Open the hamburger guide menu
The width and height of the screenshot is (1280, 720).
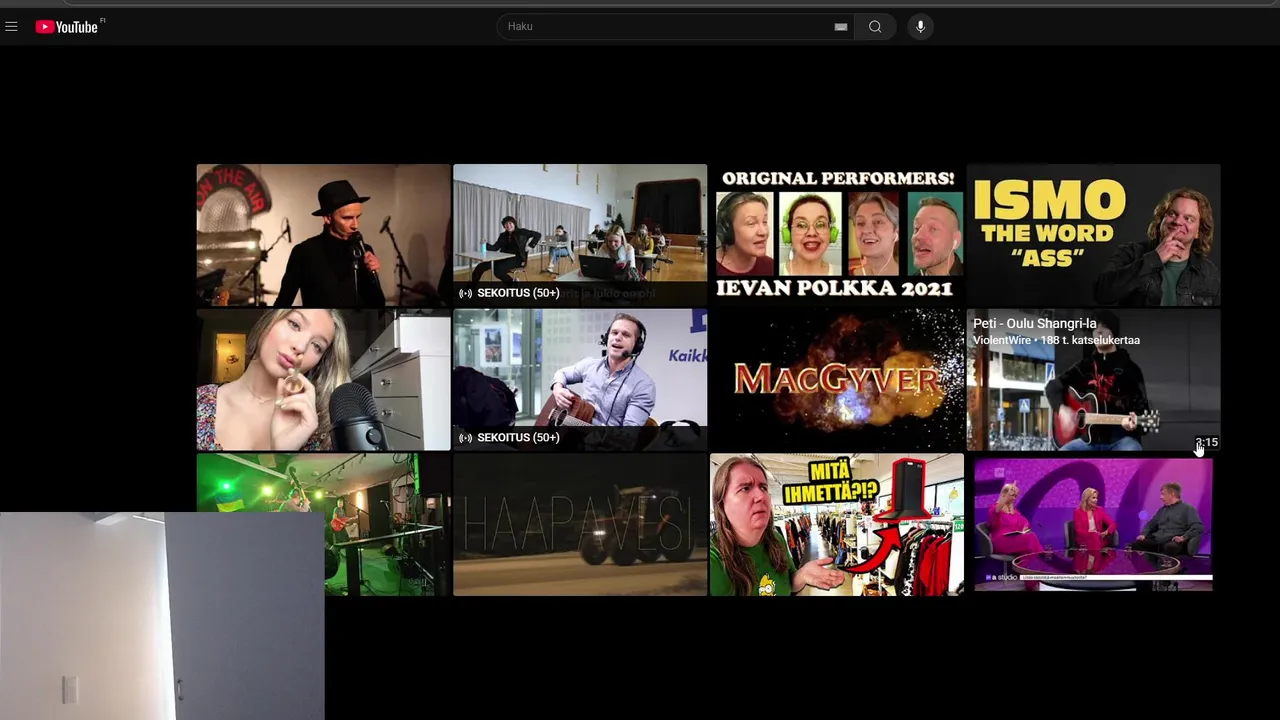point(11,27)
